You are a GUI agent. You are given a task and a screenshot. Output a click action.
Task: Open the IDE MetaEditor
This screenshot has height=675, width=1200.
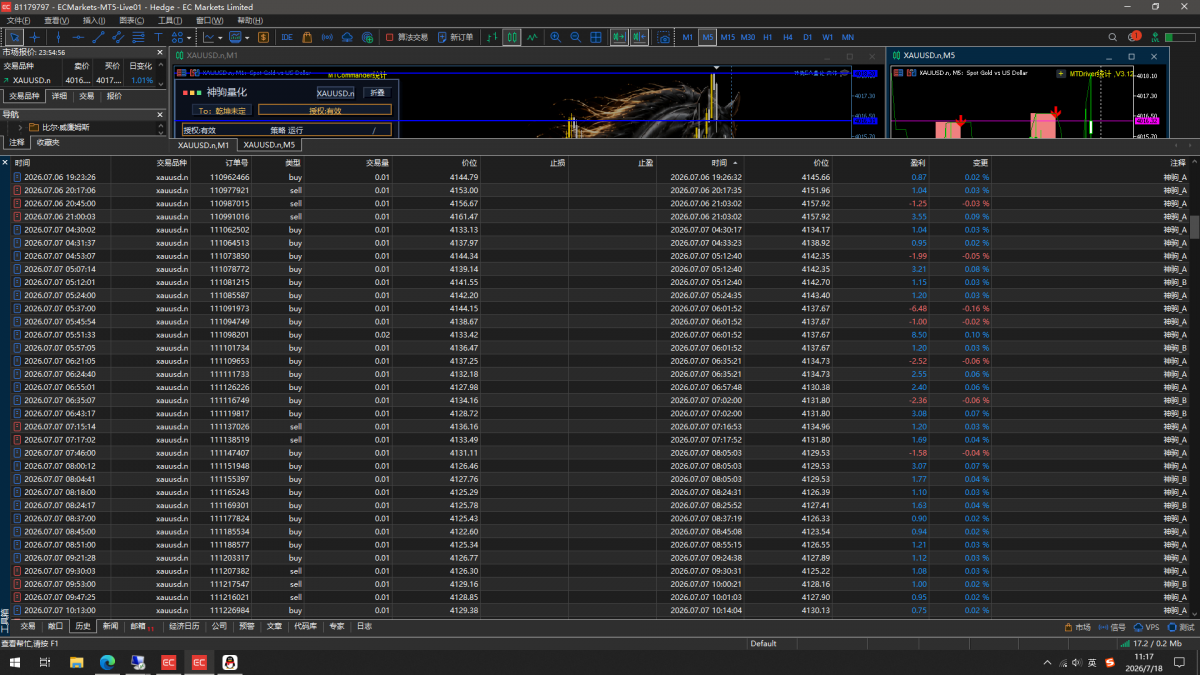coord(287,37)
